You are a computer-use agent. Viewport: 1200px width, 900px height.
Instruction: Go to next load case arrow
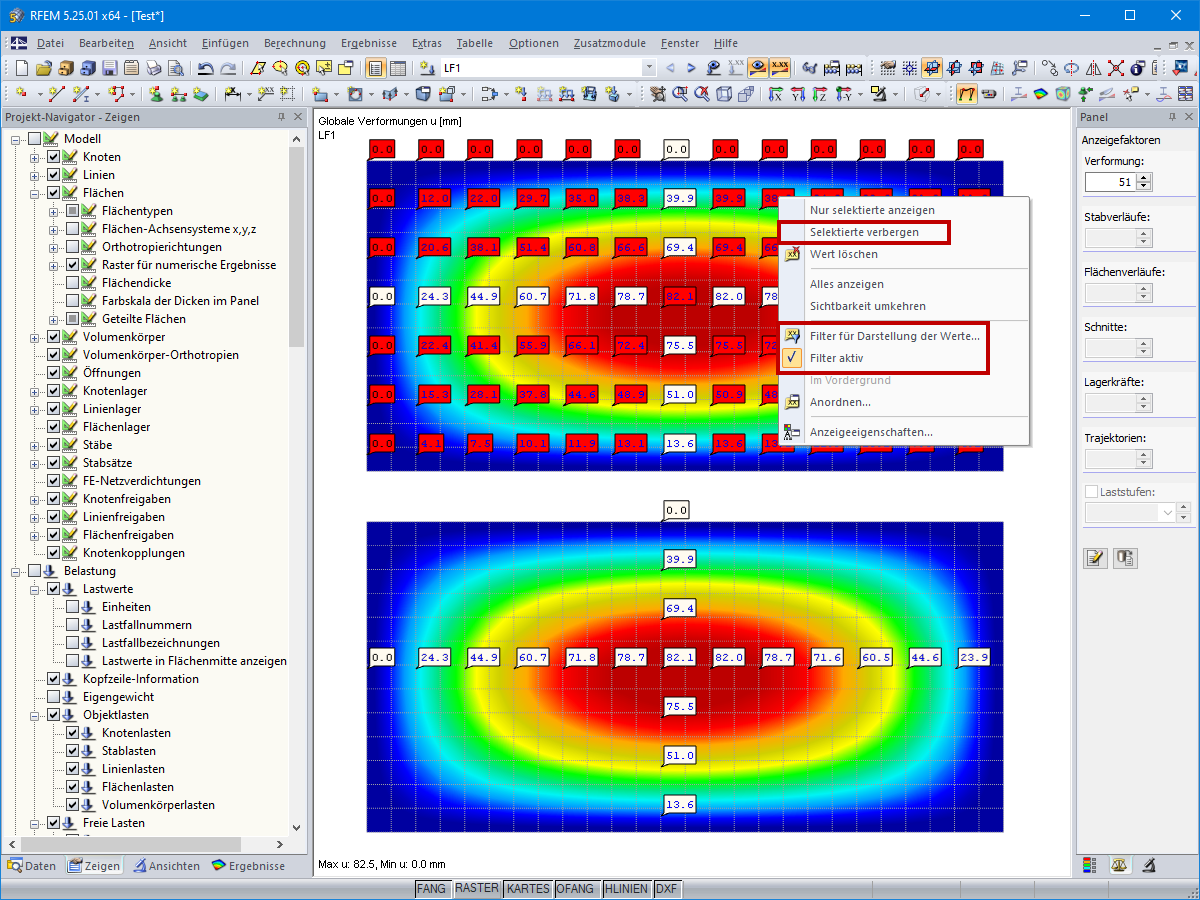(691, 68)
